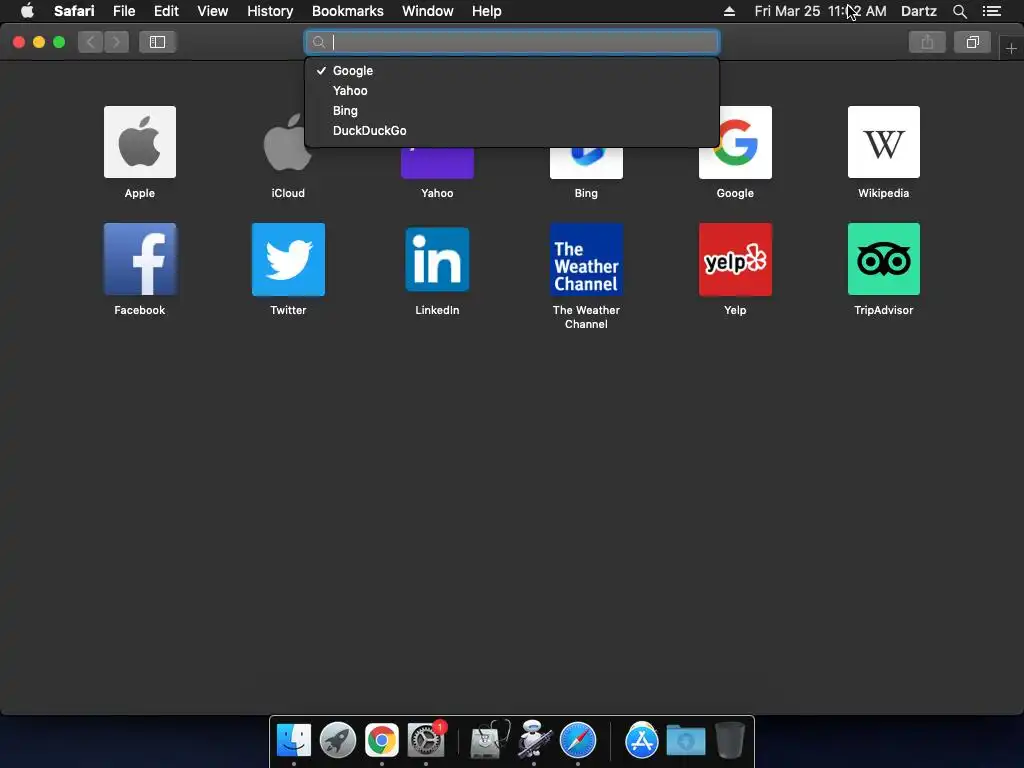Open Downloads folder in the Dock
Image resolution: width=1024 pixels, height=768 pixels.
point(686,741)
